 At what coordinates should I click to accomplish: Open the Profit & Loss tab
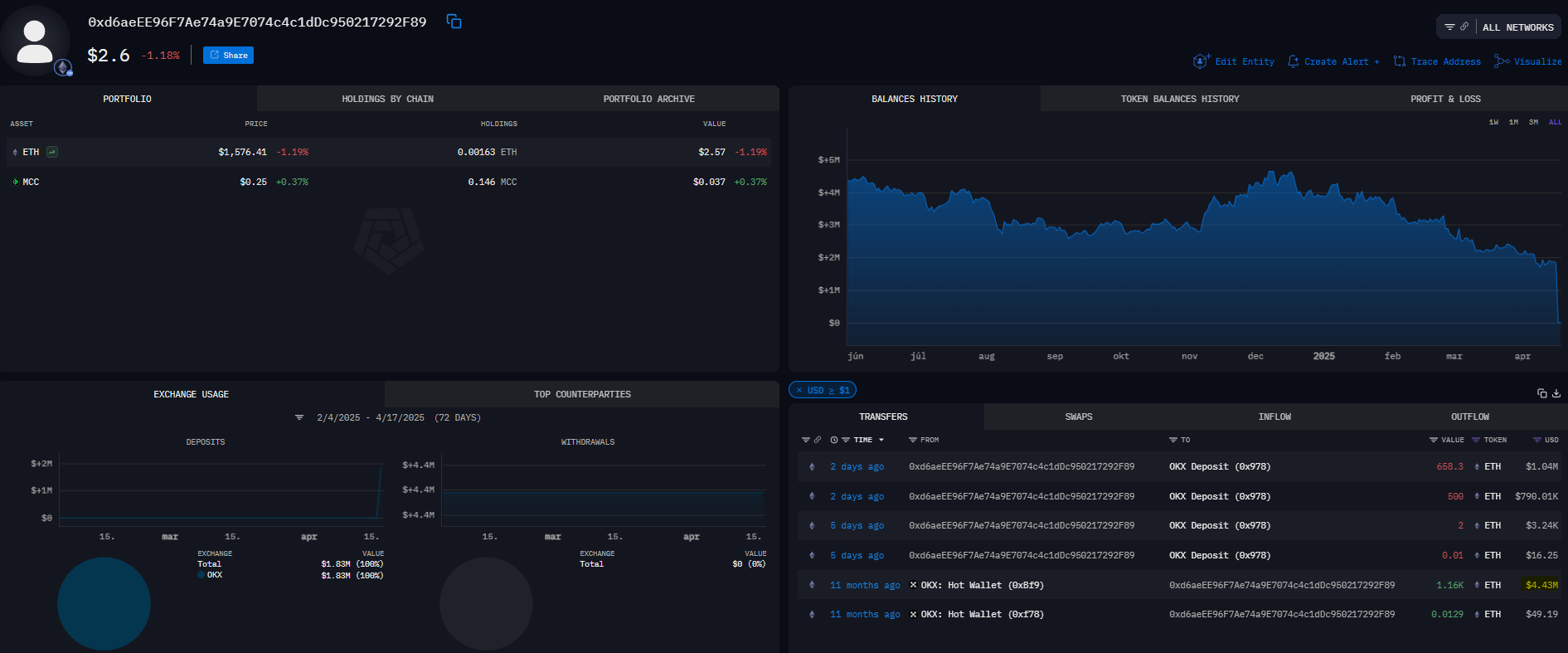pos(1444,99)
